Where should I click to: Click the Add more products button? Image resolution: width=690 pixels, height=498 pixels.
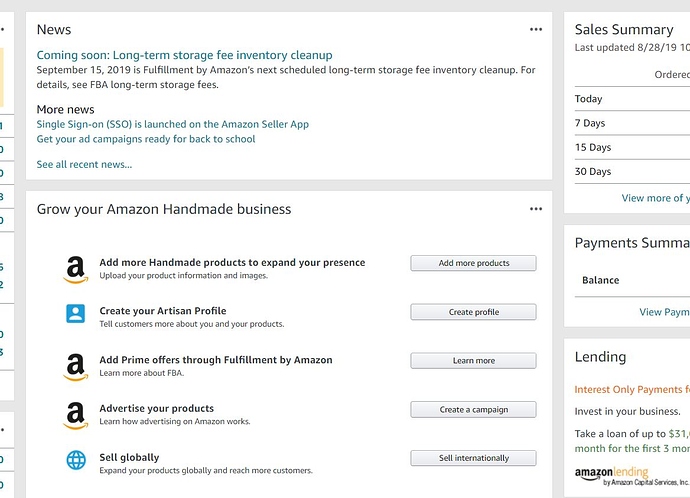point(473,263)
